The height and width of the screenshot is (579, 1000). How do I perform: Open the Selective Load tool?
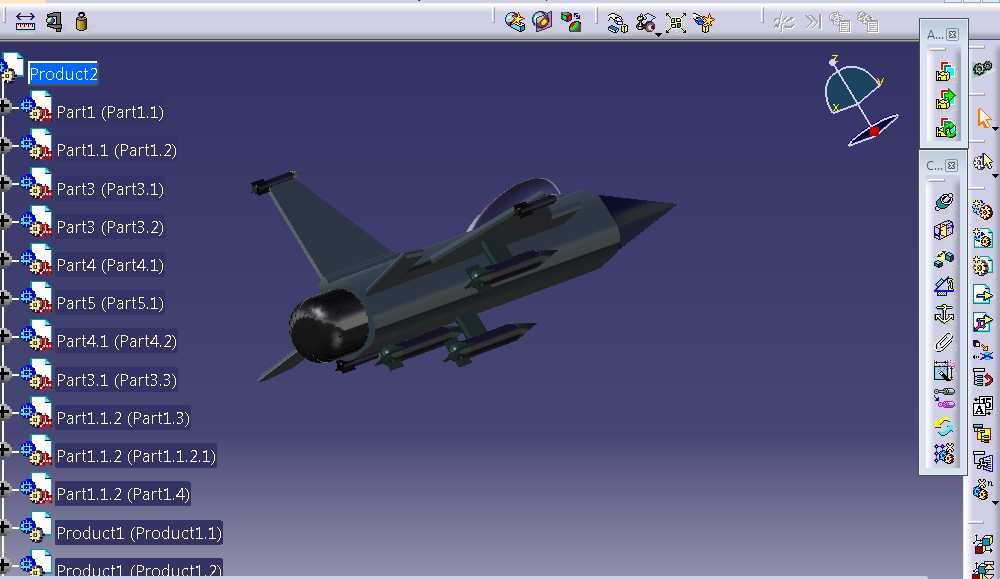[982, 434]
